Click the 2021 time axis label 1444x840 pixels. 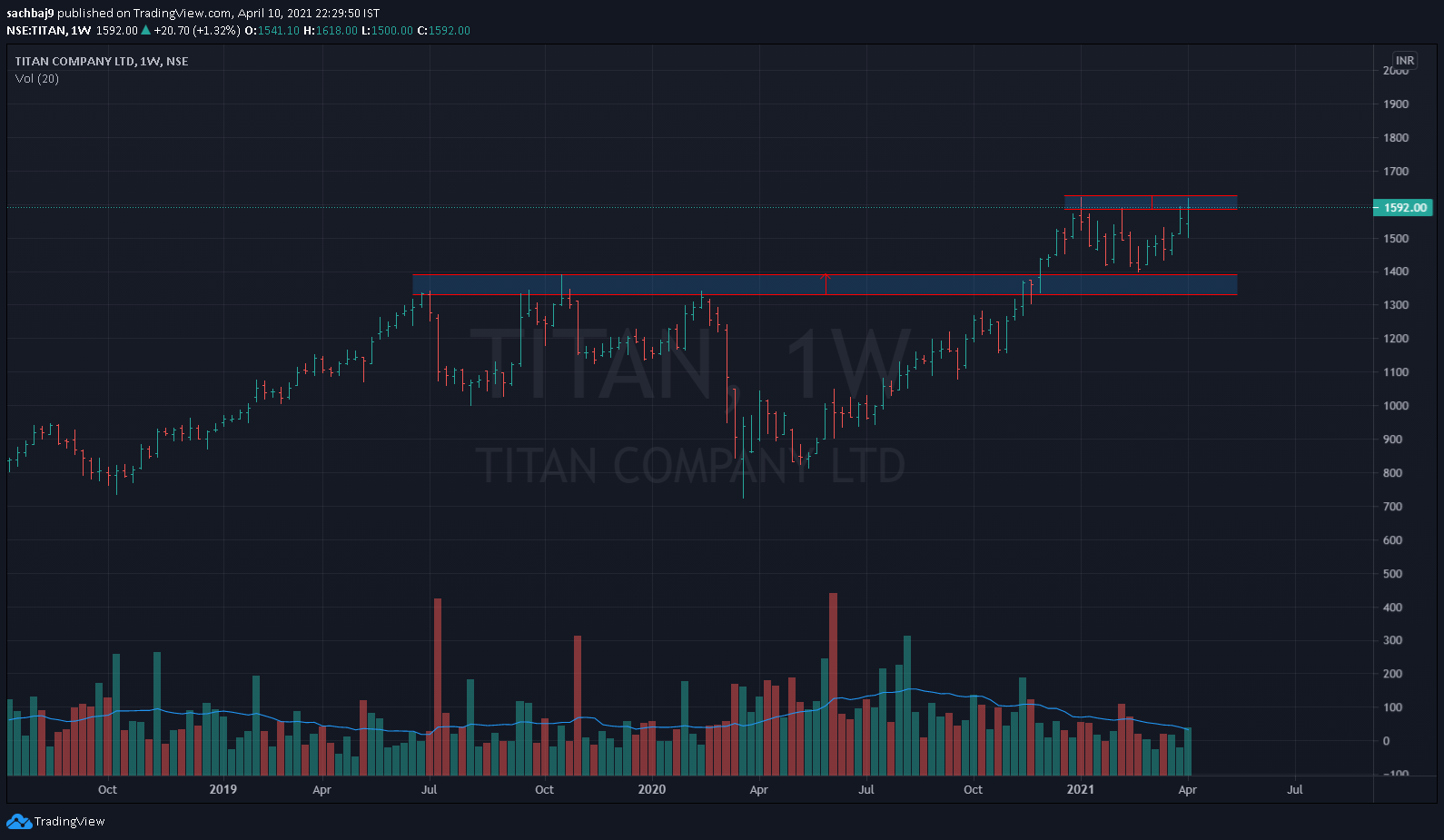point(1081,790)
